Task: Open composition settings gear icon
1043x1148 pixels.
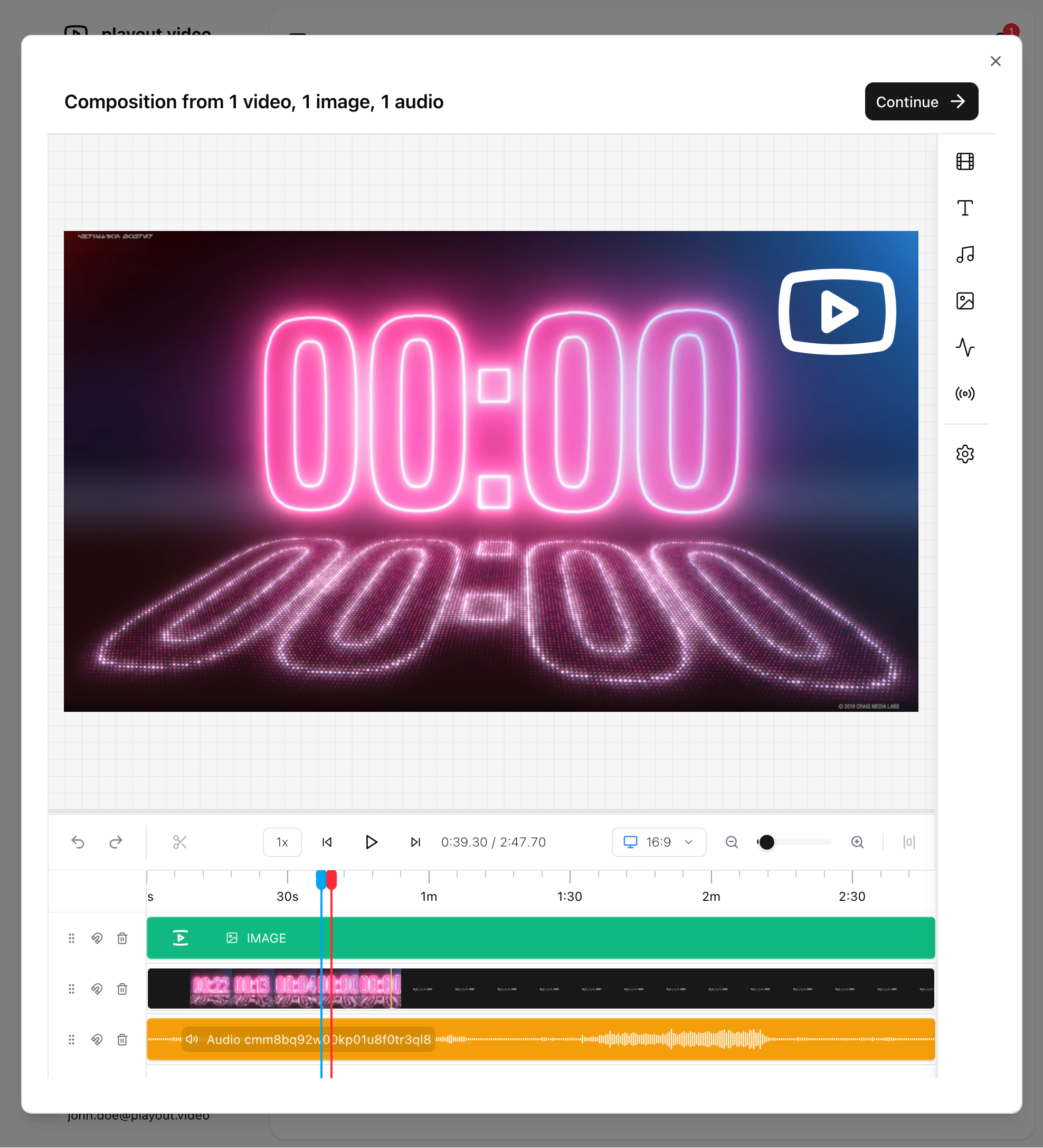Action: pos(964,454)
